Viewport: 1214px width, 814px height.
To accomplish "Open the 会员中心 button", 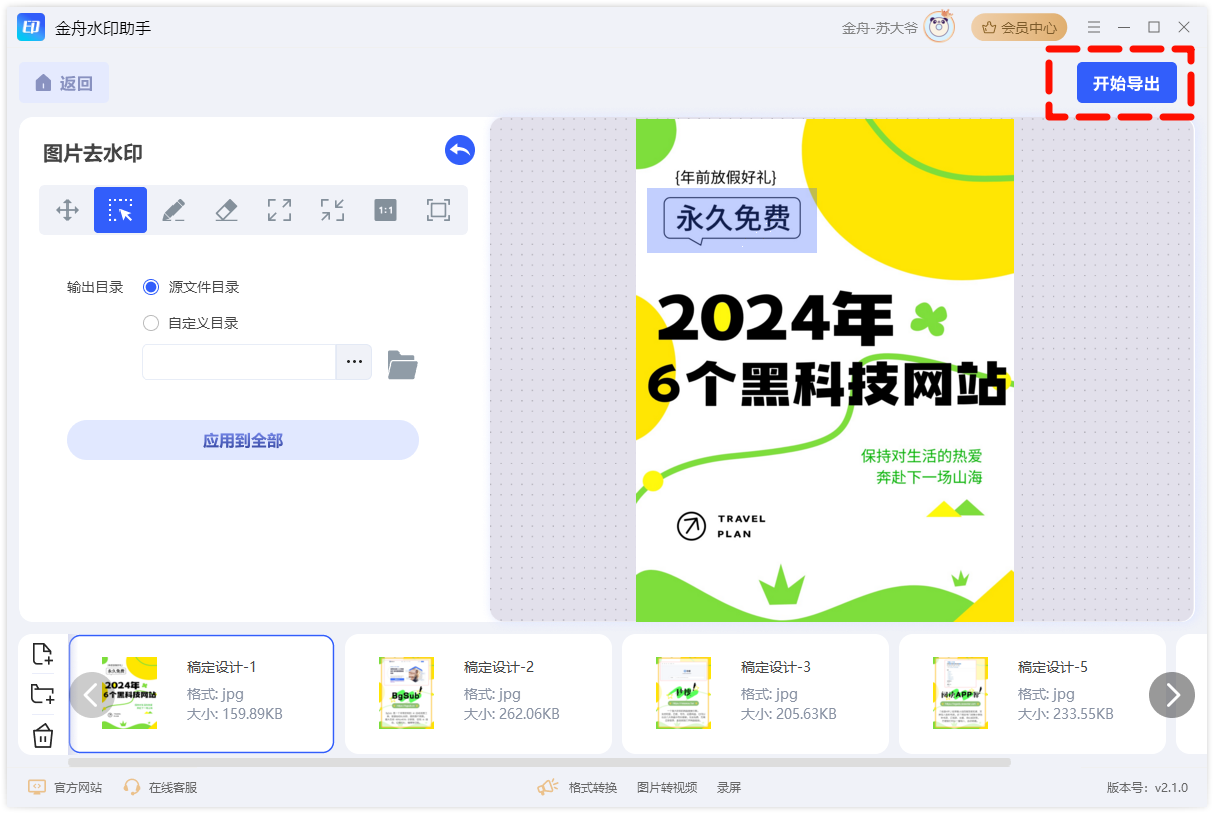I will click(1019, 27).
